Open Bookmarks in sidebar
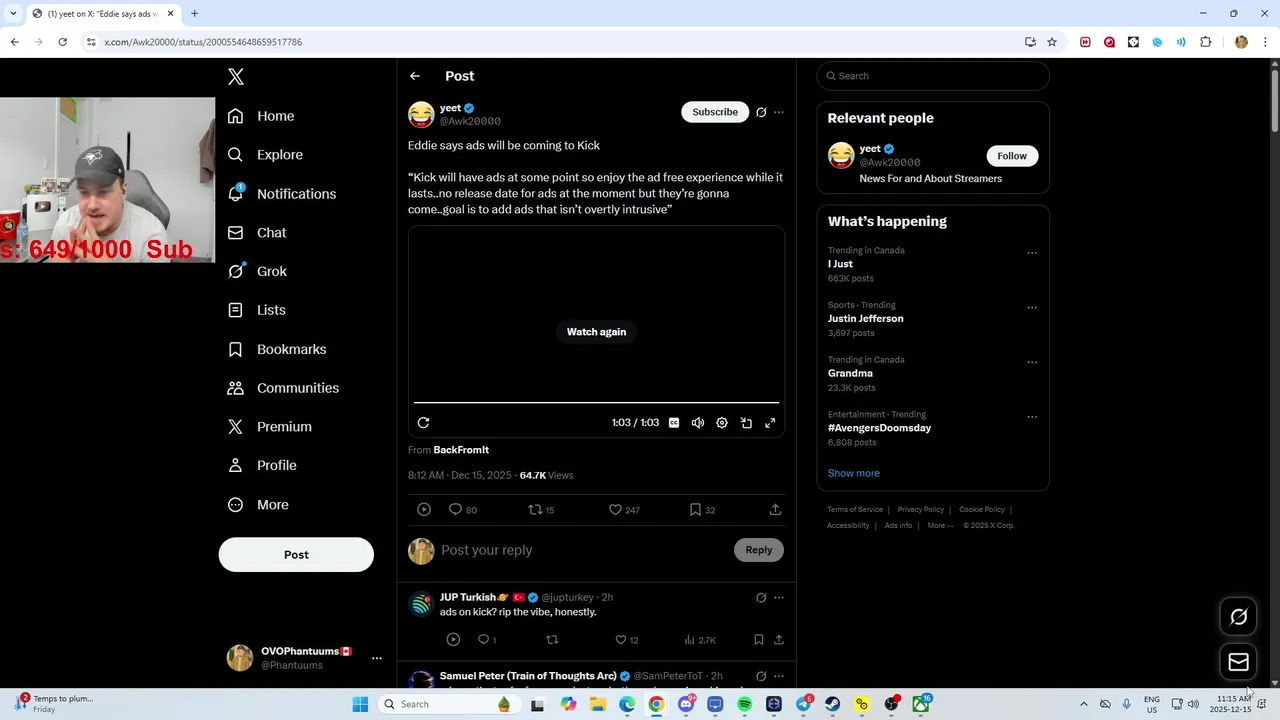Viewport: 1280px width, 720px height. coord(277,349)
